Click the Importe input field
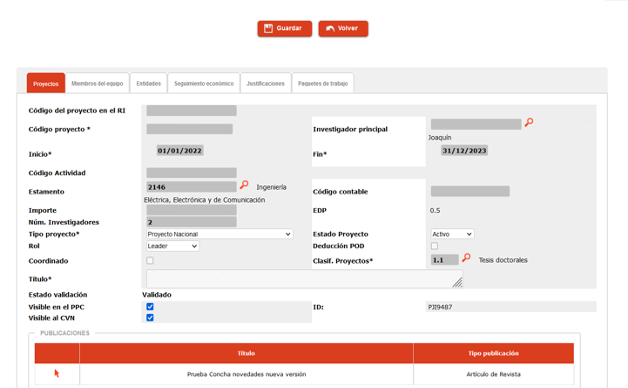The image size is (628, 388). pos(191,210)
